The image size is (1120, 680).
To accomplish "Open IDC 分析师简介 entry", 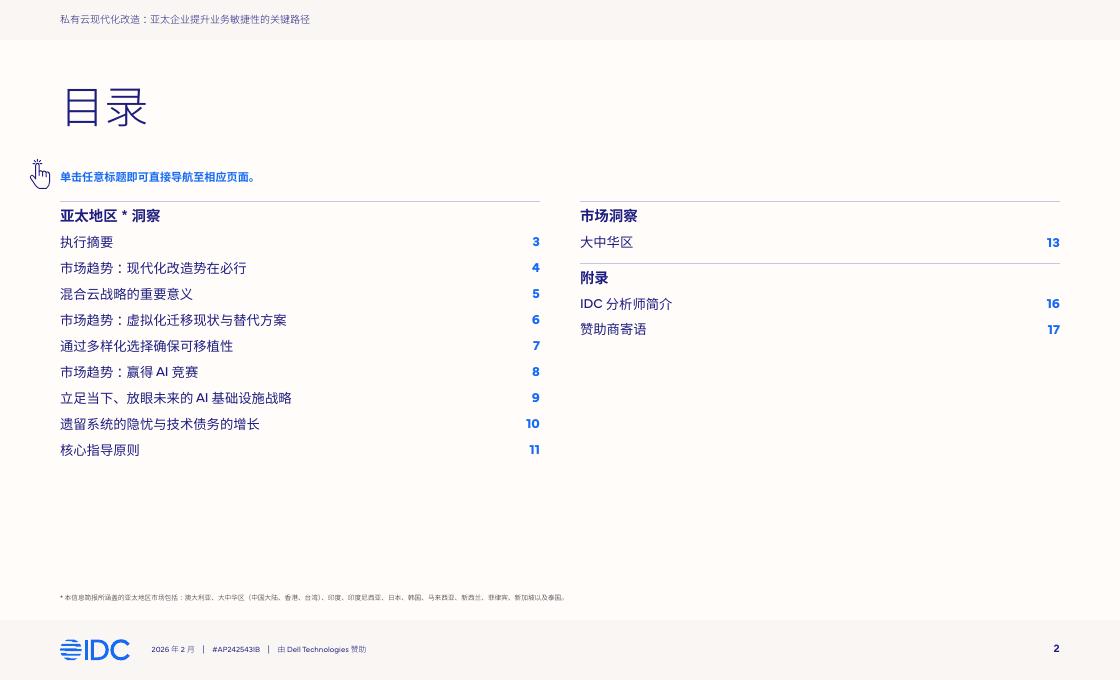I will 626,304.
